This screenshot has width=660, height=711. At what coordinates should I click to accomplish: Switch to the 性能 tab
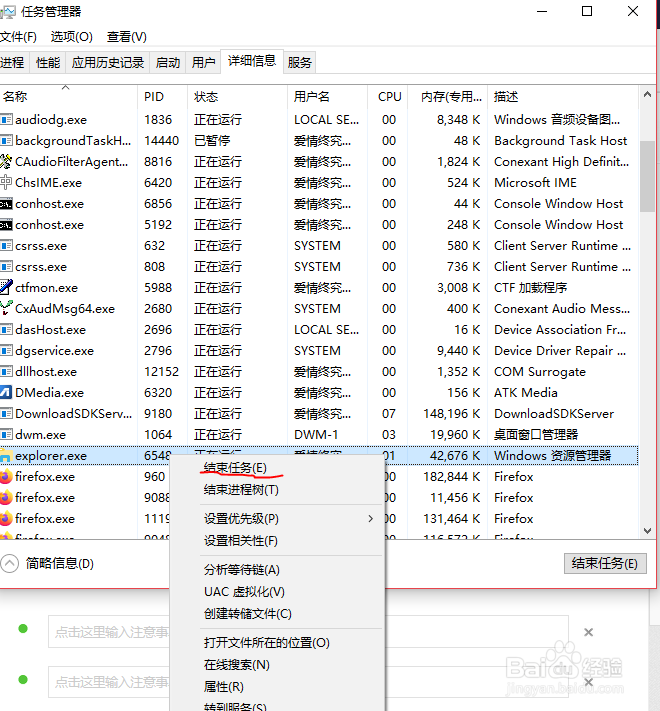click(x=48, y=62)
